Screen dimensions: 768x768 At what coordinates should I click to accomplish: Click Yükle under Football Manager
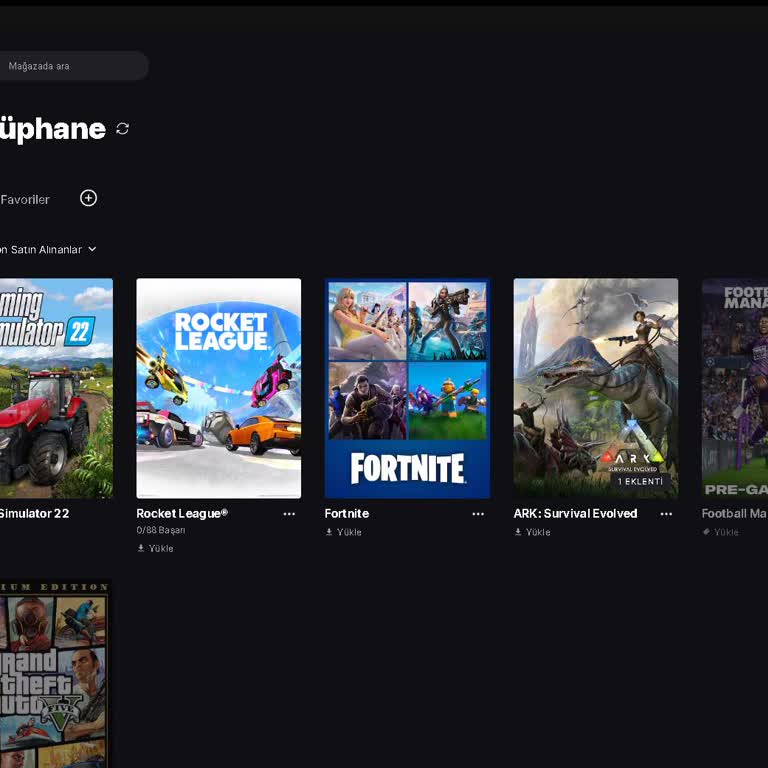point(726,532)
